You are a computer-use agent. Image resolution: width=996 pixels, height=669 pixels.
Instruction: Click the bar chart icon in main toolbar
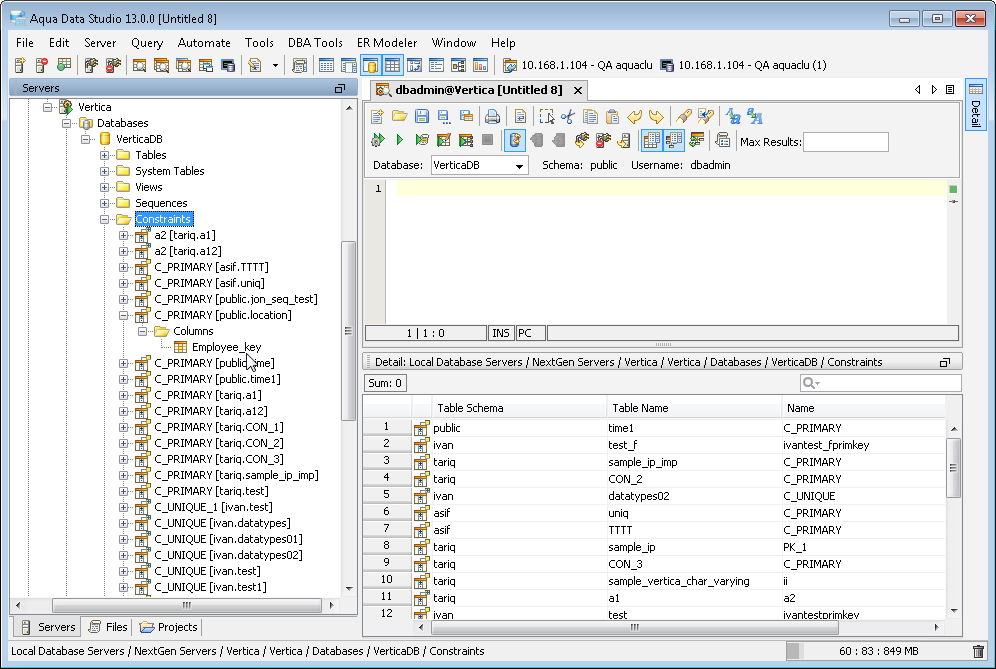(x=480, y=65)
